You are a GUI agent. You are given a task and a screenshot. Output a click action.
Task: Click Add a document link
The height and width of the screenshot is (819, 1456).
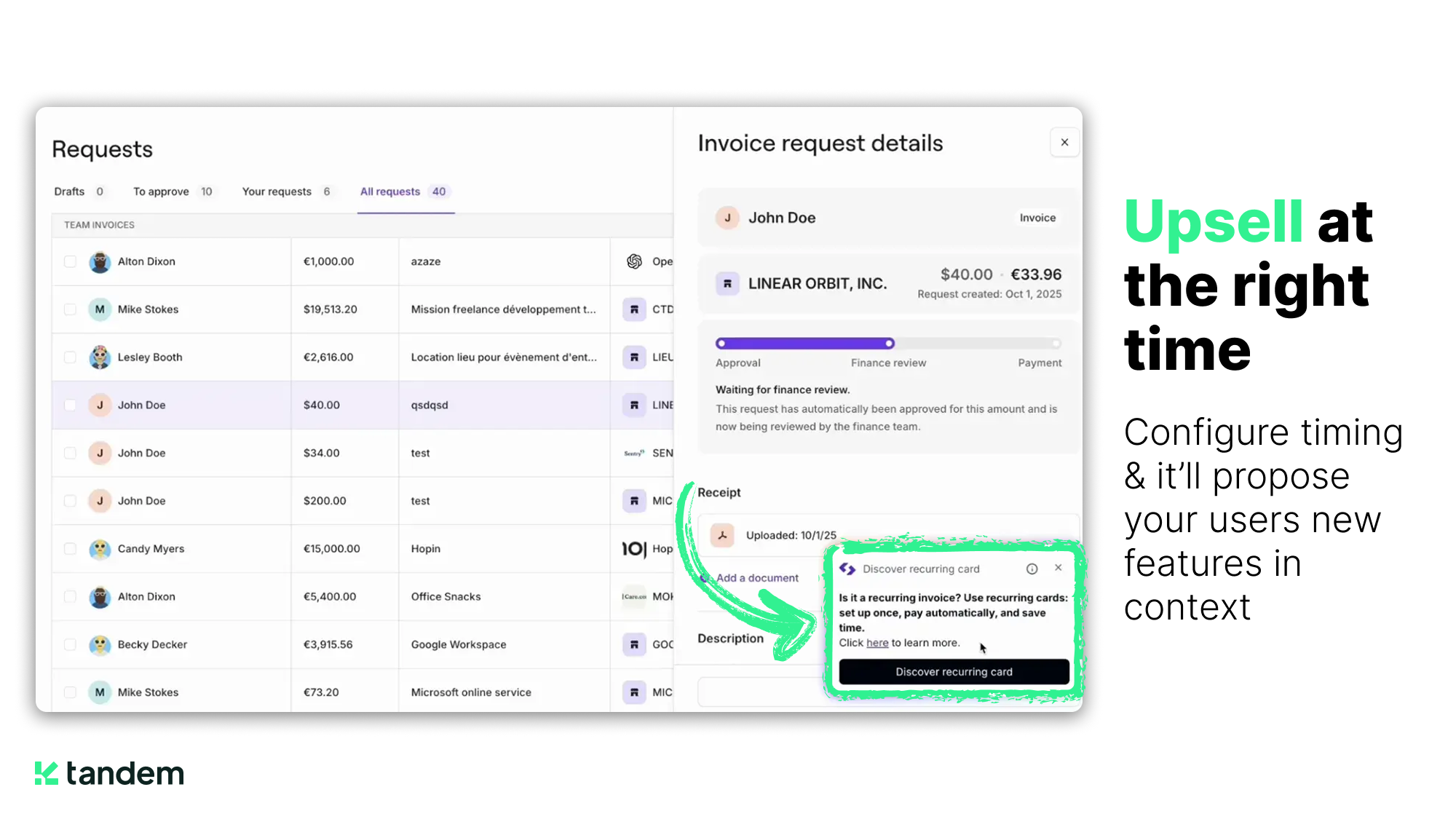click(x=757, y=578)
